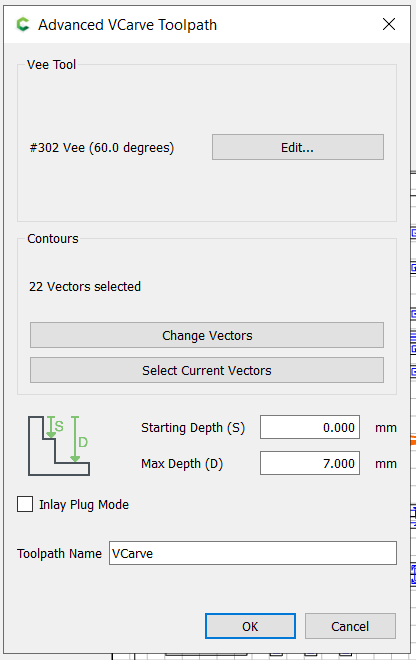416x660 pixels.
Task: Close the Advanced VCarve Toolpath dialog
Action: tap(389, 24)
